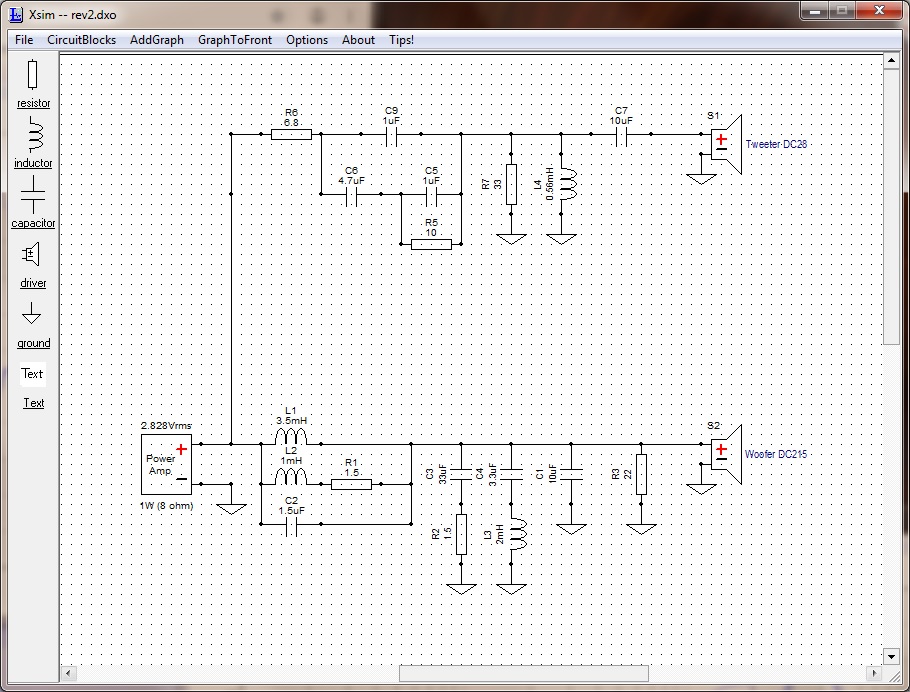Click the inductor label in palette
The height and width of the screenshot is (692, 910).
click(x=33, y=163)
